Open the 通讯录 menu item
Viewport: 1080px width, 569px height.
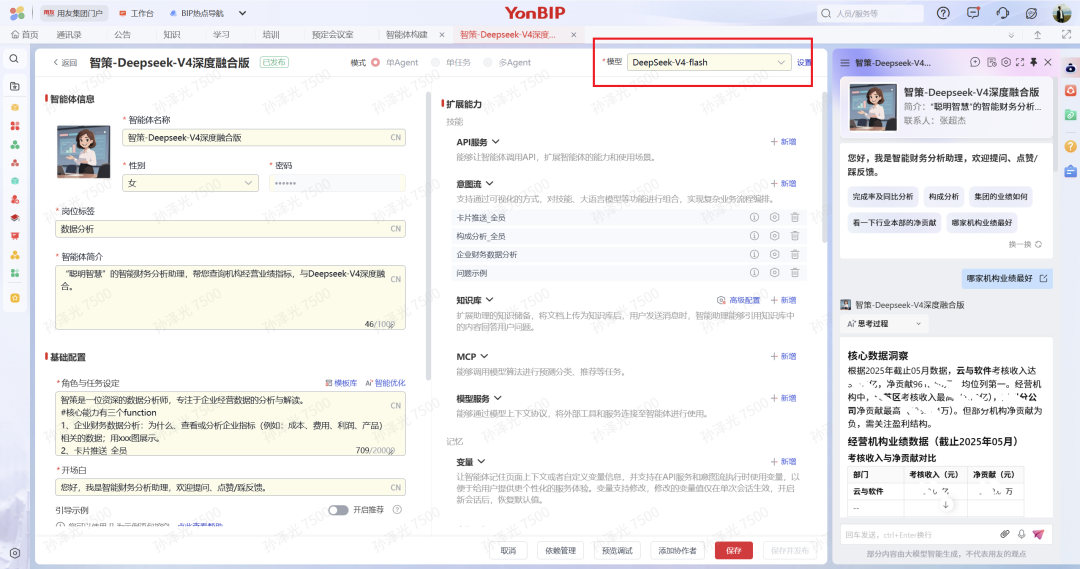[x=69, y=34]
